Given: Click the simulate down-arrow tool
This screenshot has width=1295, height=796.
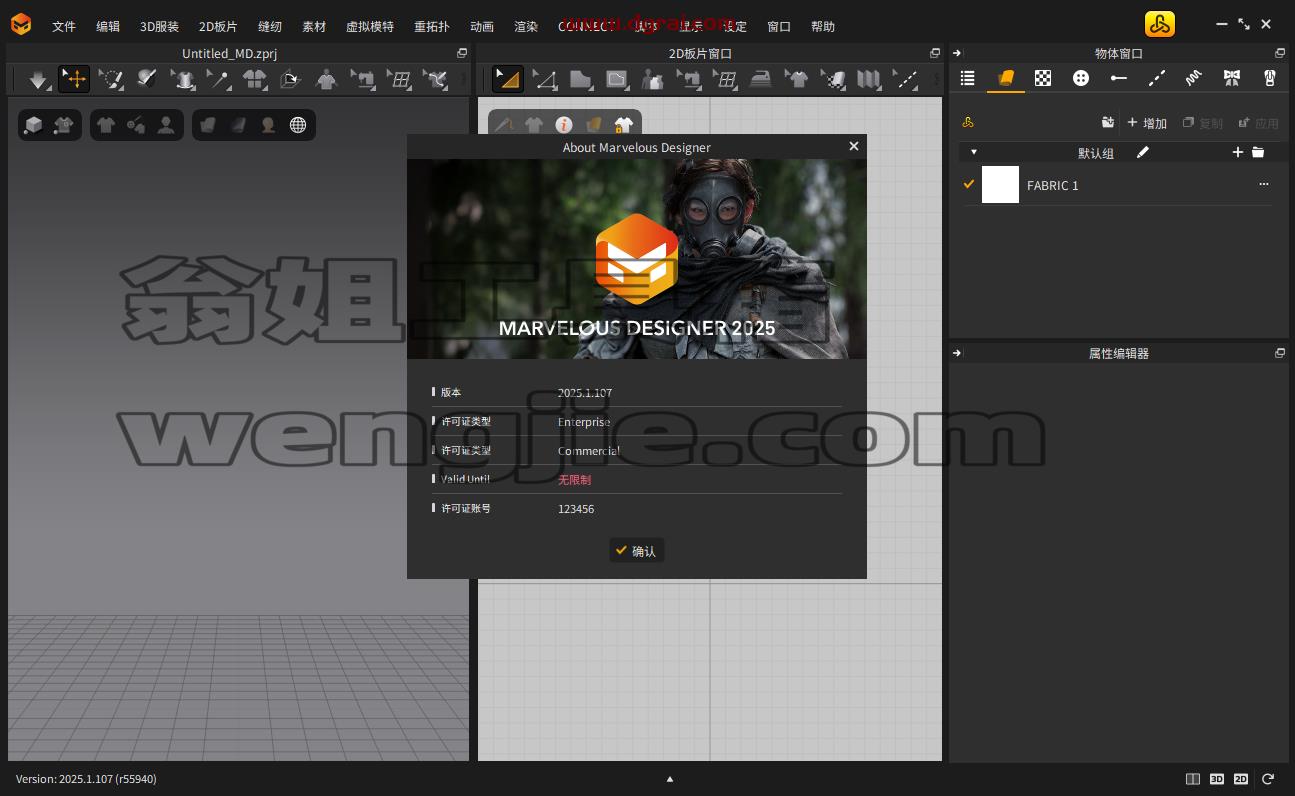Looking at the screenshot, I should [38, 79].
